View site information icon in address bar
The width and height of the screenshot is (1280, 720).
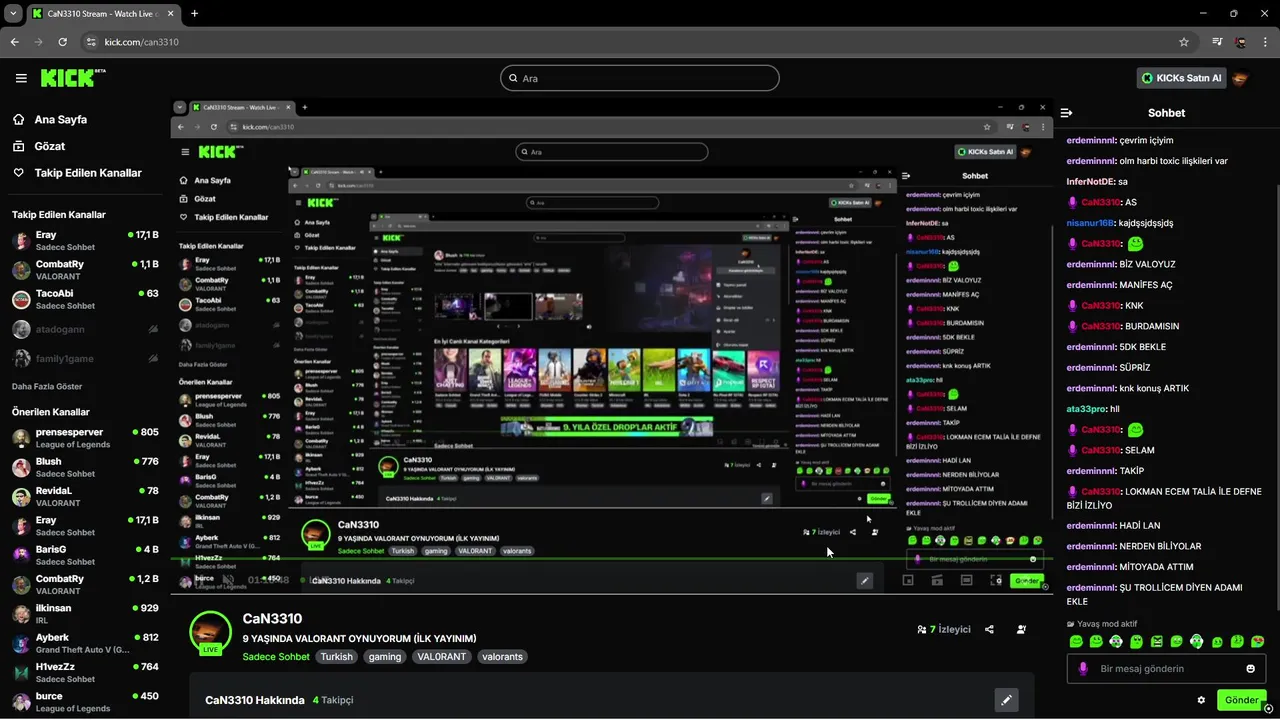91,42
